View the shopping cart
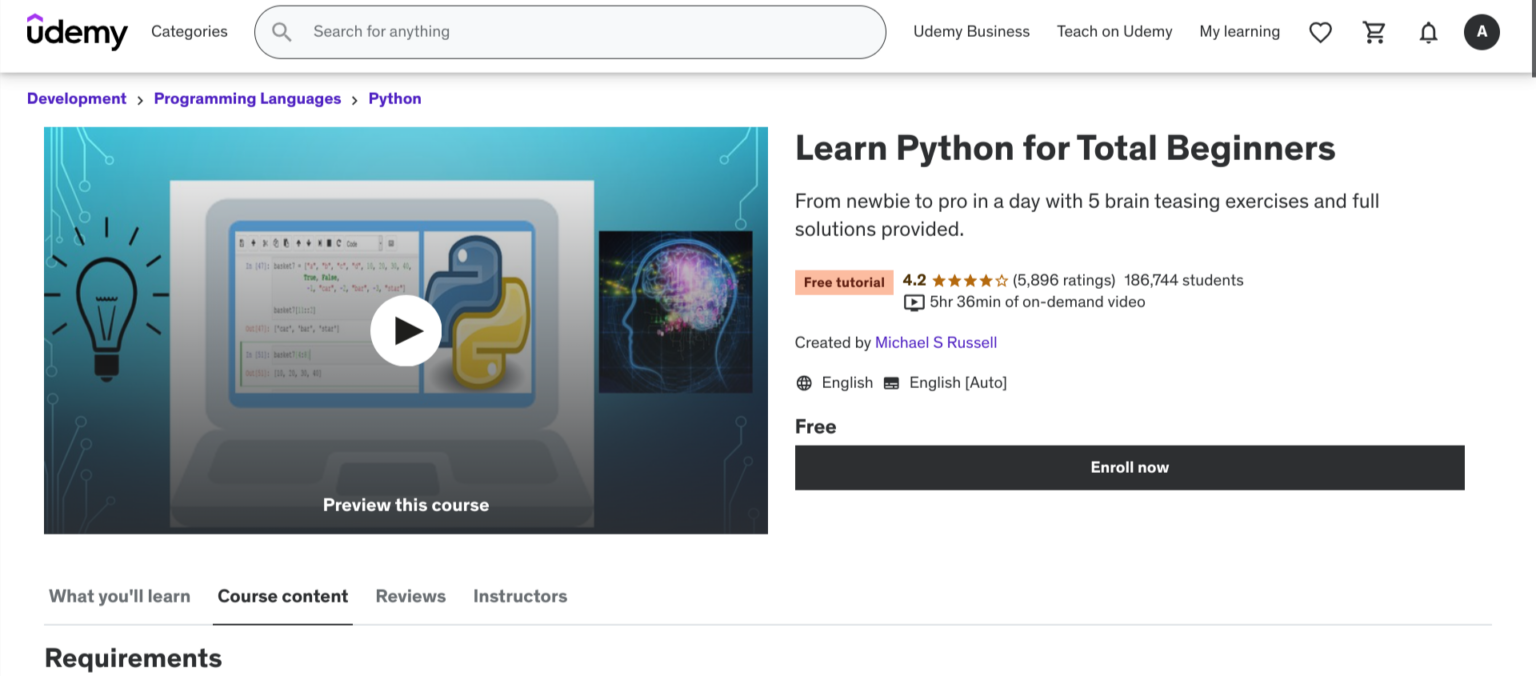 (1374, 31)
